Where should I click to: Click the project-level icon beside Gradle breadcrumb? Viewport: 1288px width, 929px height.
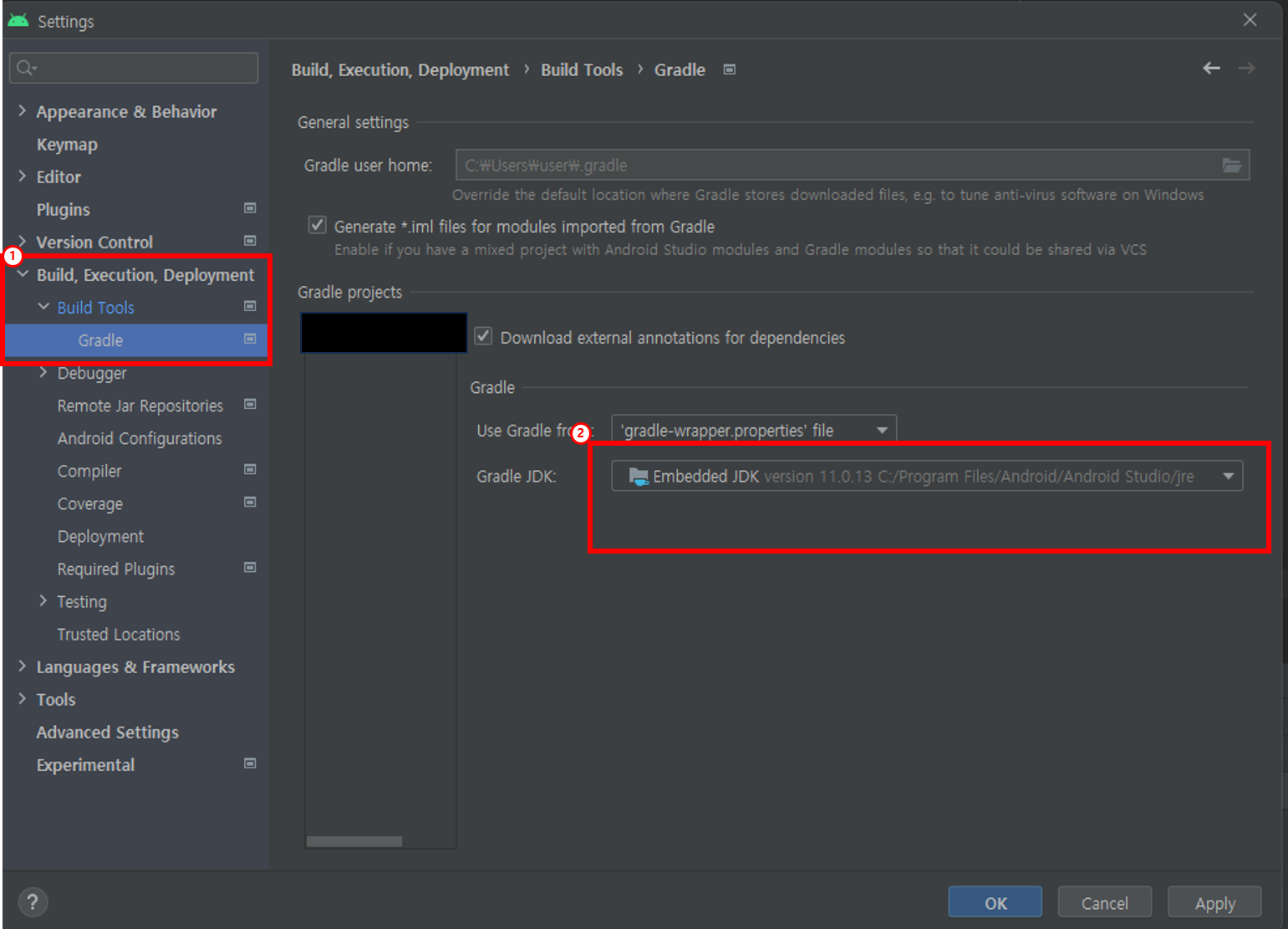coord(730,69)
